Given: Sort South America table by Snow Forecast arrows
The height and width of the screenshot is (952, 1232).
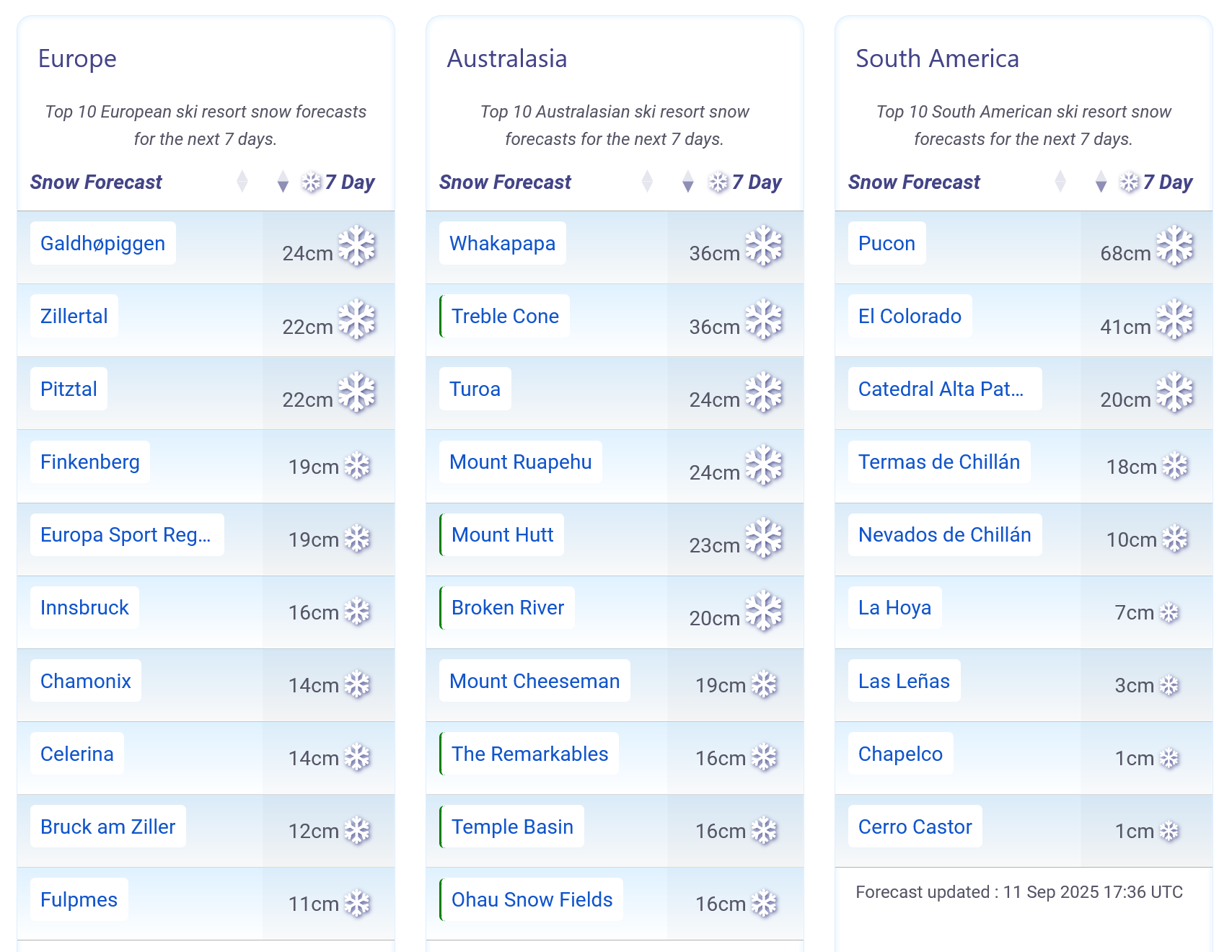Looking at the screenshot, I should click(1060, 182).
